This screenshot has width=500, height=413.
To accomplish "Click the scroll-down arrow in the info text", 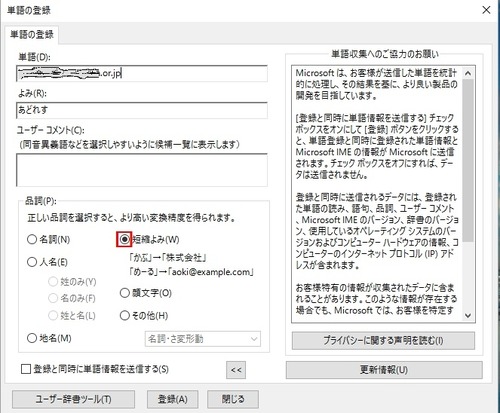I will pos(468,315).
